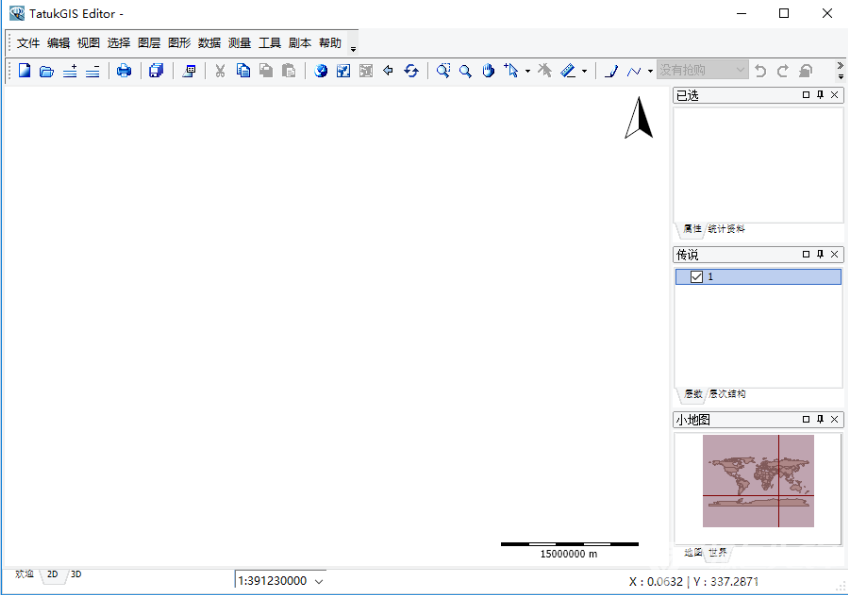Open the 剧本 menu
The width and height of the screenshot is (848, 595).
pos(300,43)
